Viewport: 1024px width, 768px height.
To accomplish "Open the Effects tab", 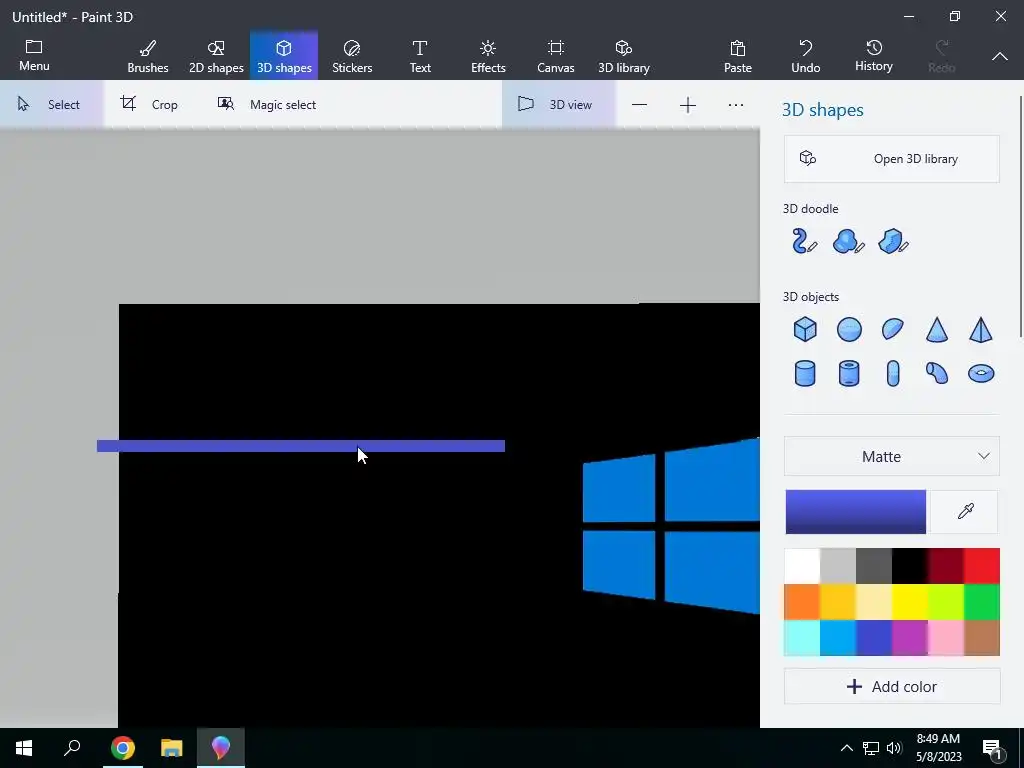I will 488,56.
